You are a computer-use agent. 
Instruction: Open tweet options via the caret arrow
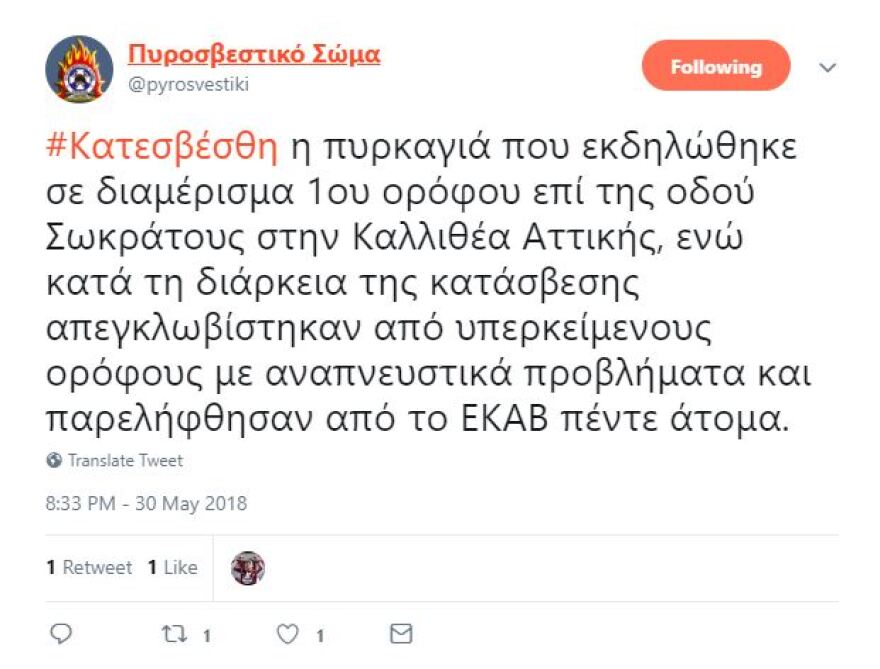827,66
